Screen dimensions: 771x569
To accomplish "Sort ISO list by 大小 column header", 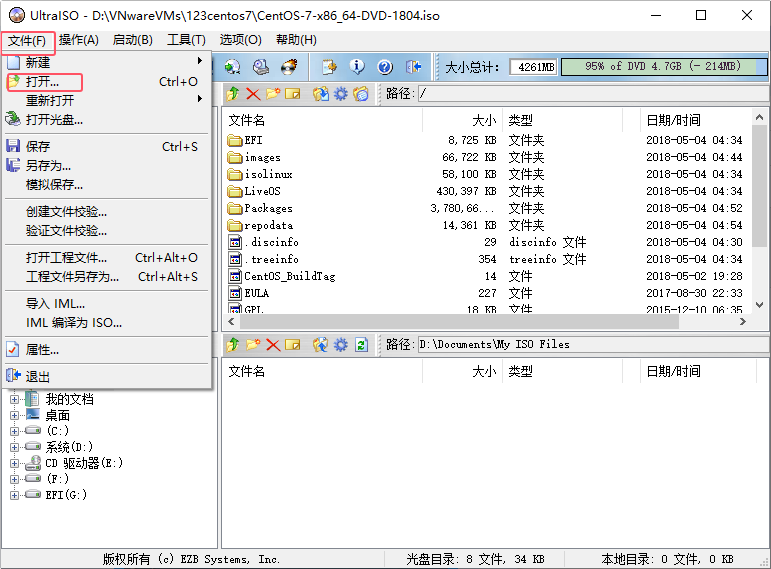I will [x=463, y=120].
